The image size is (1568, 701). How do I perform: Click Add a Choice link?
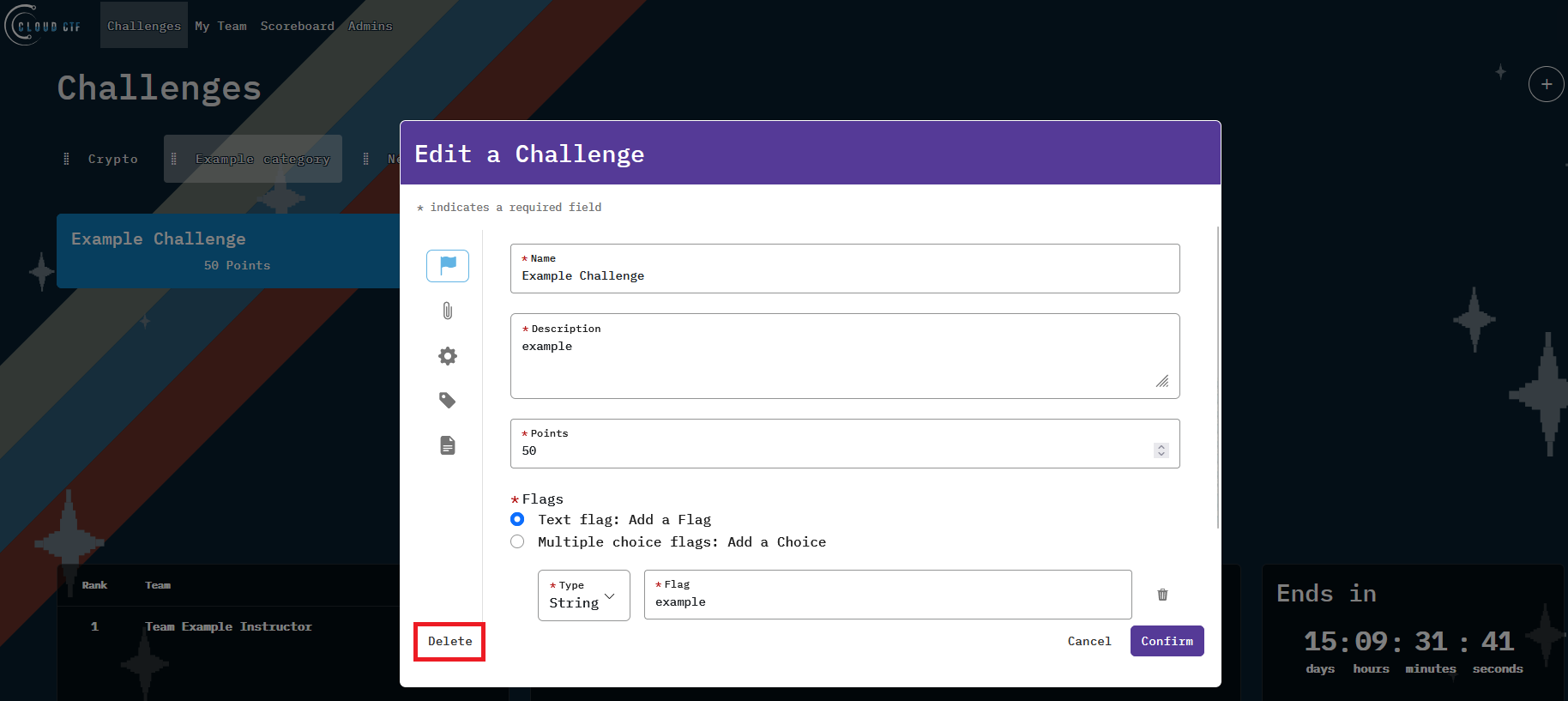[777, 541]
